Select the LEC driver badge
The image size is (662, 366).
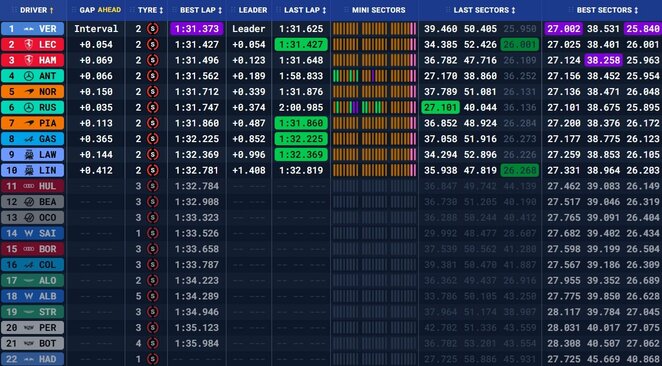click(33, 44)
